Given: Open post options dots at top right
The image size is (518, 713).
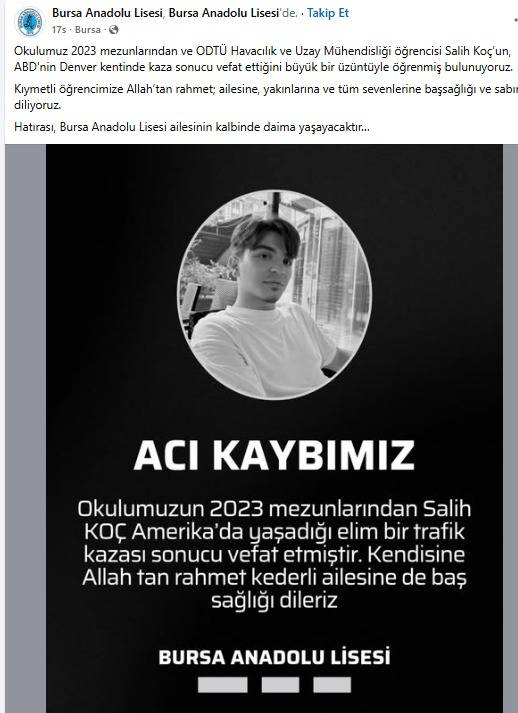Looking at the screenshot, I should (x=515, y=20).
